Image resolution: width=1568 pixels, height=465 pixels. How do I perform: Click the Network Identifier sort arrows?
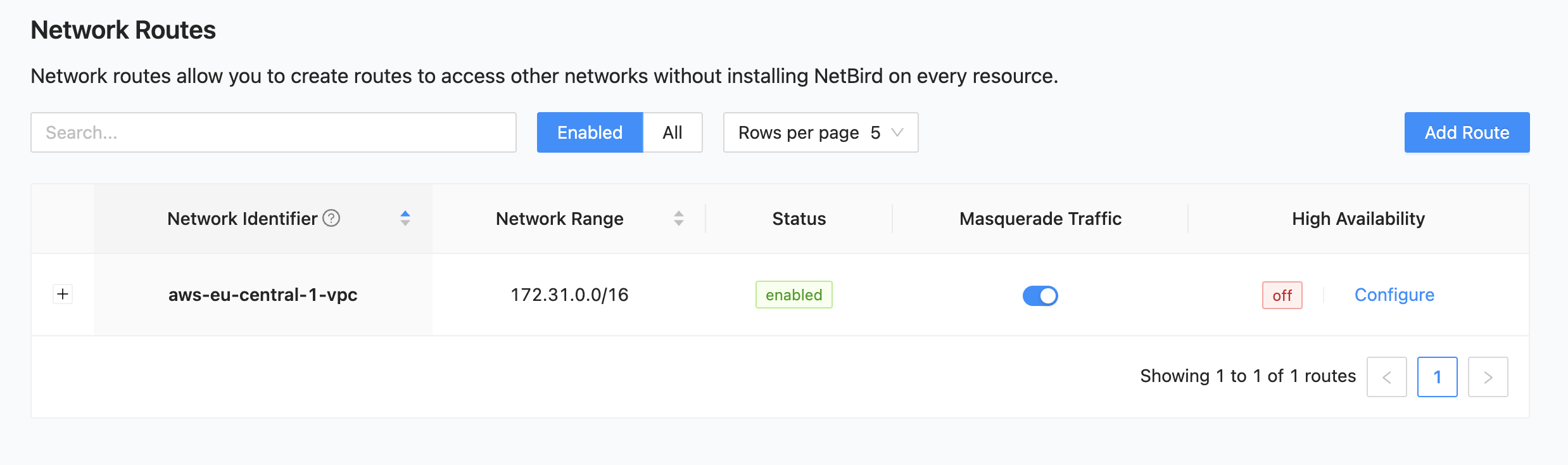point(405,219)
